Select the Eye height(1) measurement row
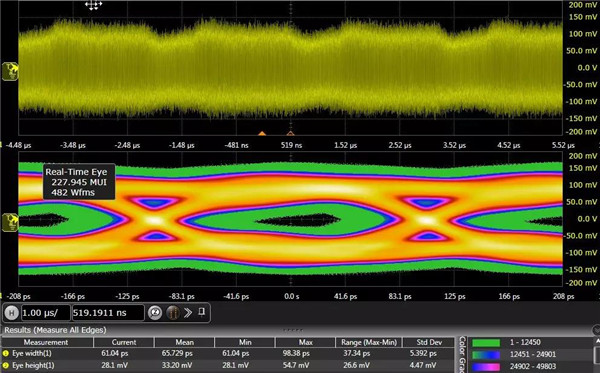Screen dimensions: 600x373 (x=228, y=365)
